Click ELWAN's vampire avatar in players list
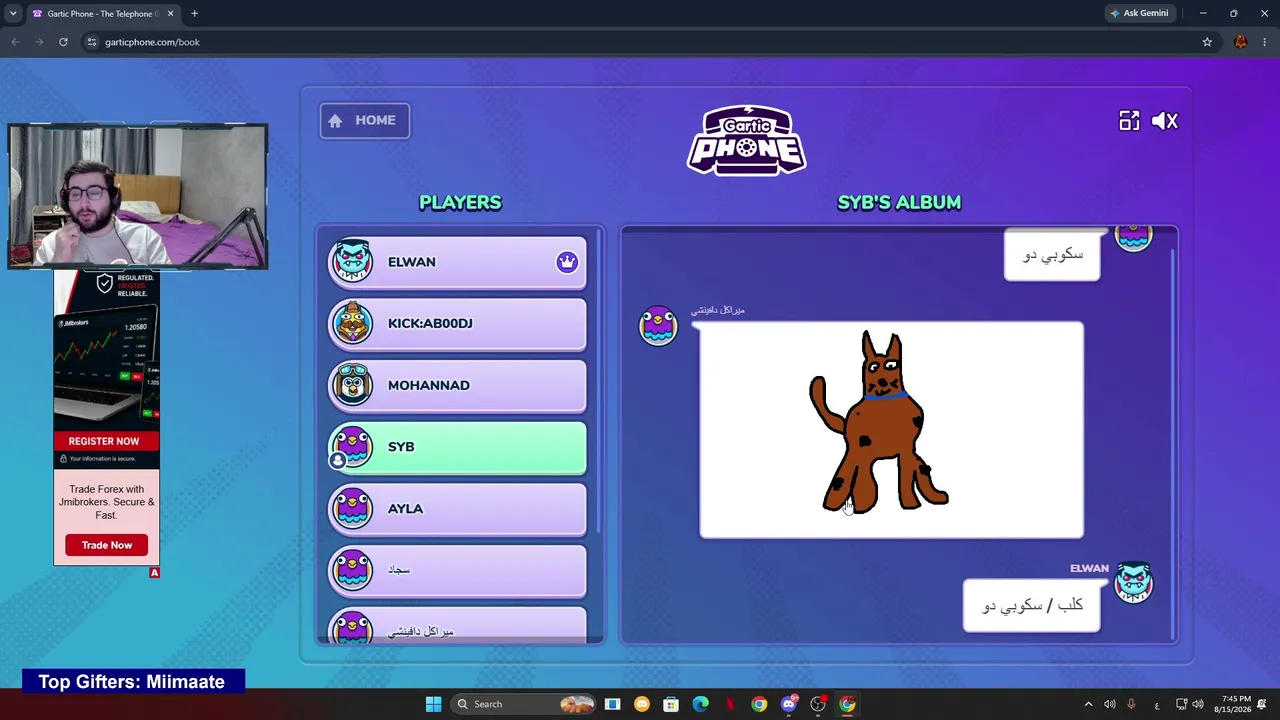 tap(352, 261)
